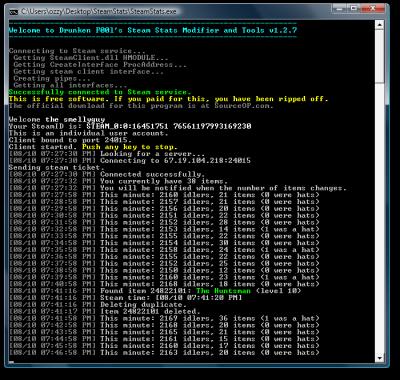The width and height of the screenshot is (400, 380).
Task: Click the 07:29:58 PM log line
Action: point(164,208)
